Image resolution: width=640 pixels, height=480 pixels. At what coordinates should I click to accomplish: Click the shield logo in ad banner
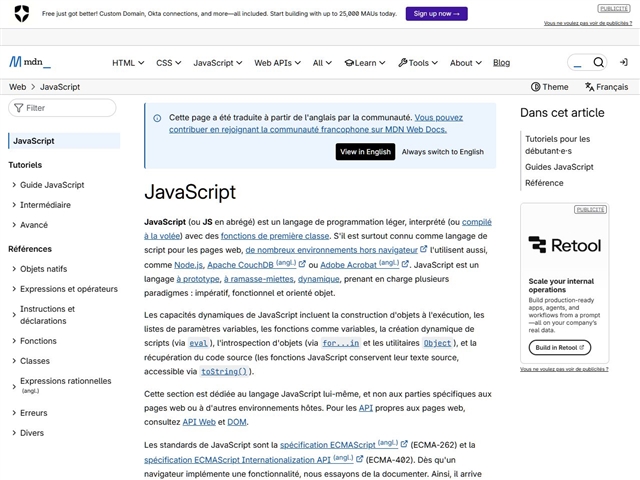tap(22, 13)
